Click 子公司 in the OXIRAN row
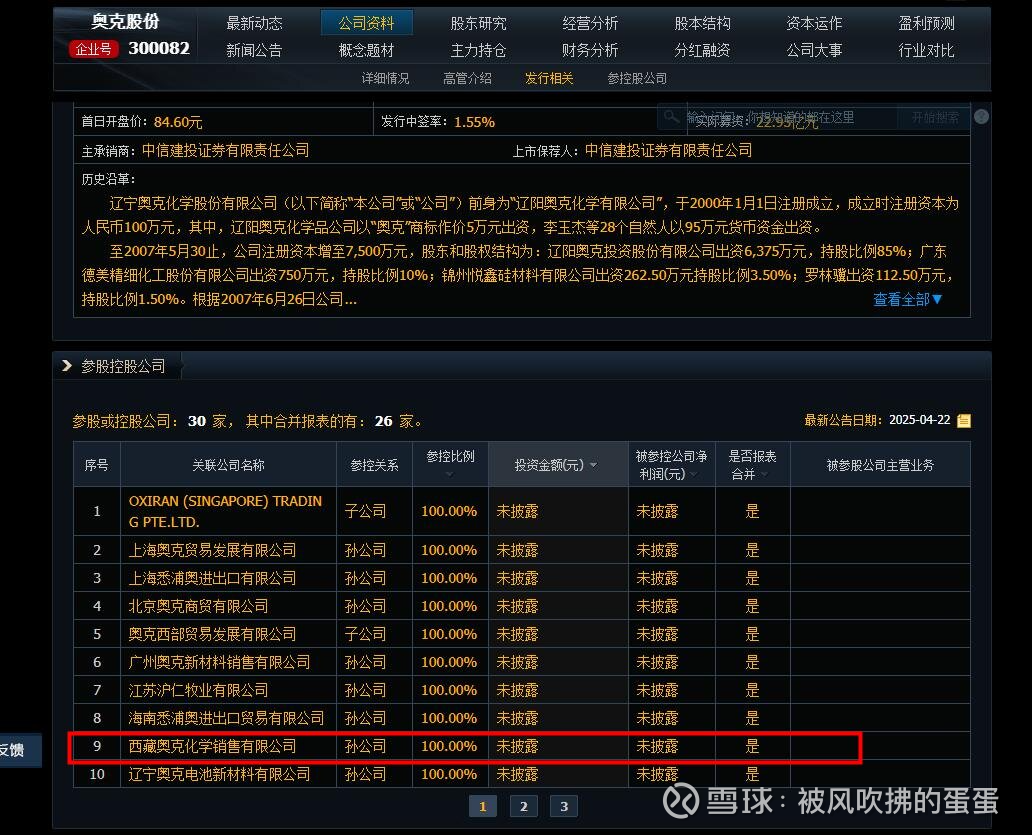Screen dimensions: 1032x835 (x=365, y=511)
